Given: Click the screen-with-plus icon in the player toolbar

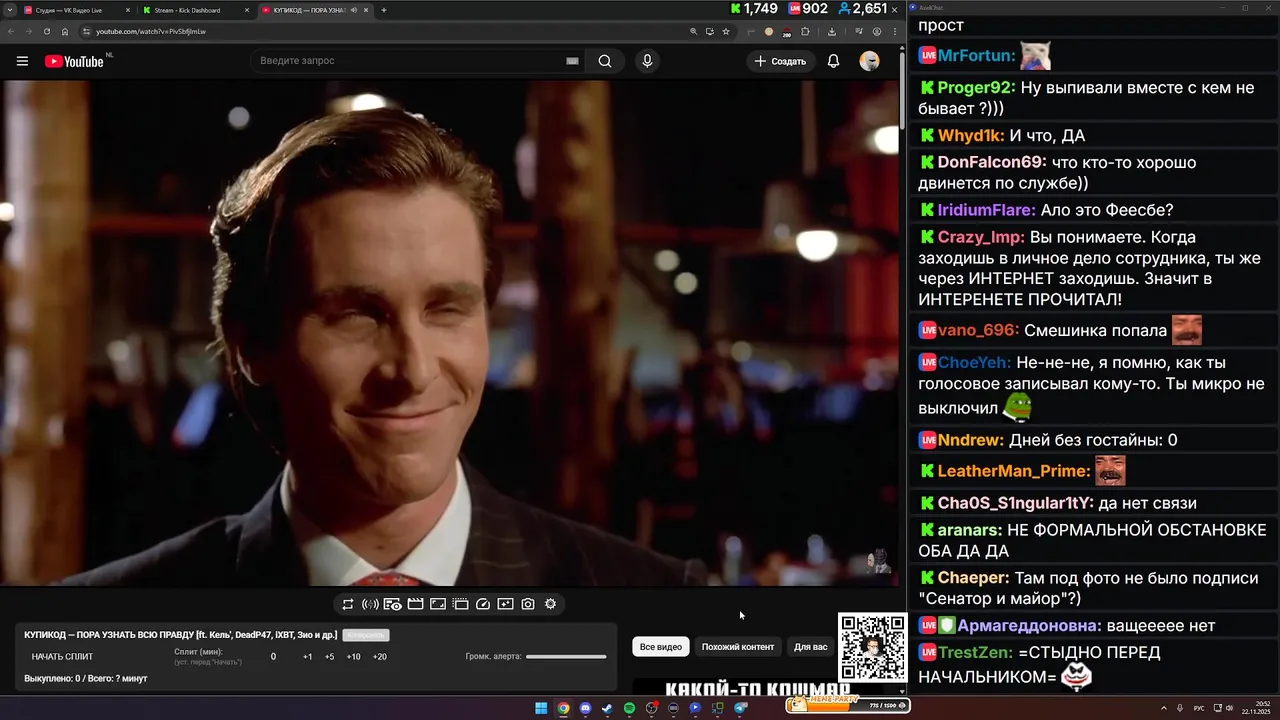Looking at the screenshot, I should click(x=505, y=604).
